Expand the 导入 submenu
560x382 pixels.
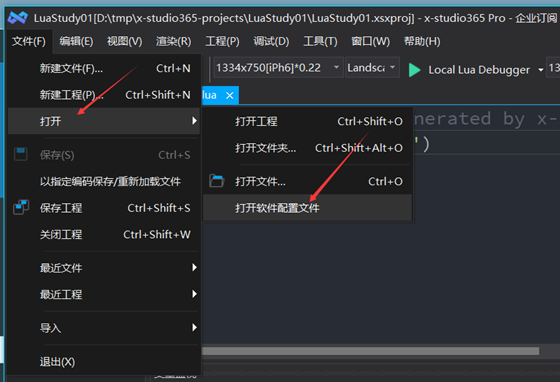[x=104, y=327]
